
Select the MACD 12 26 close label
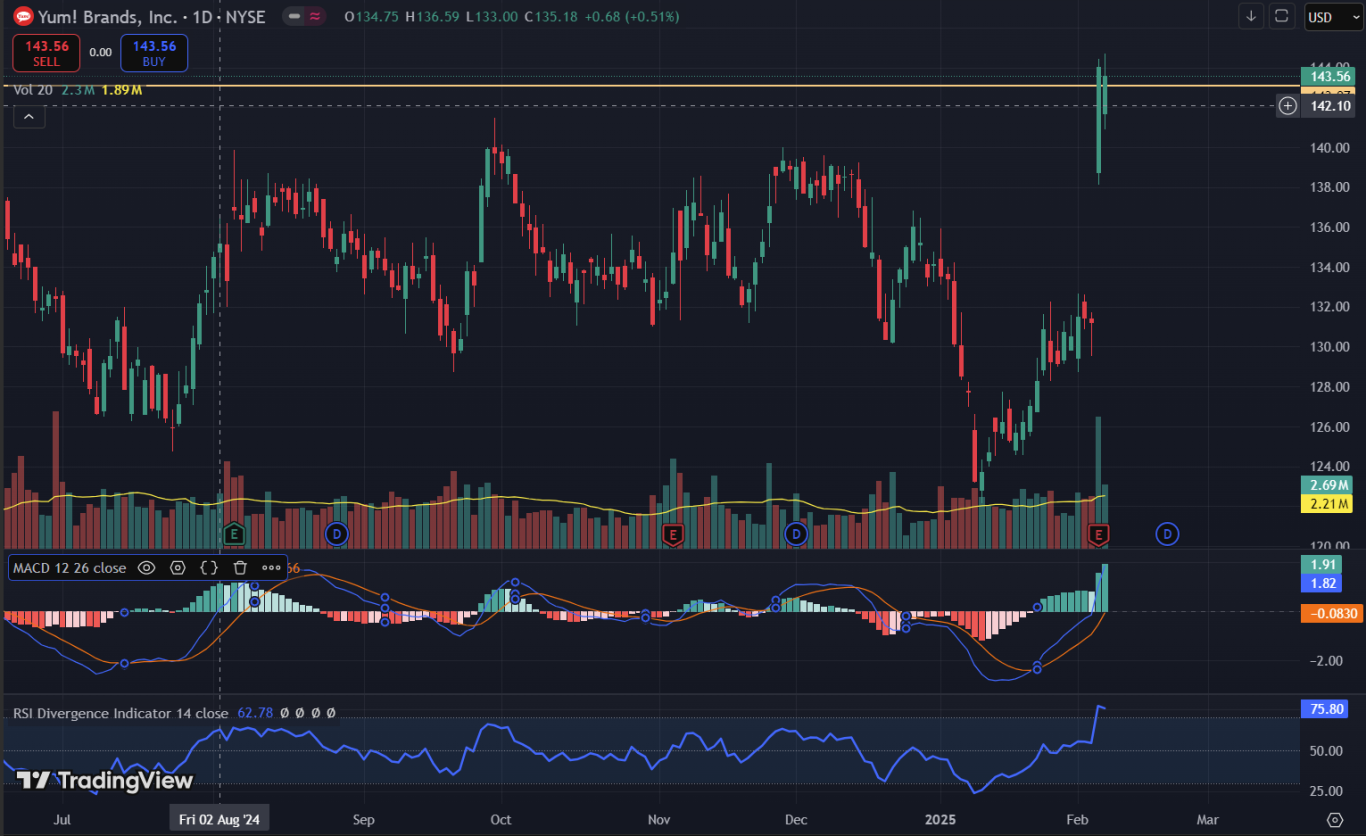tap(70, 568)
